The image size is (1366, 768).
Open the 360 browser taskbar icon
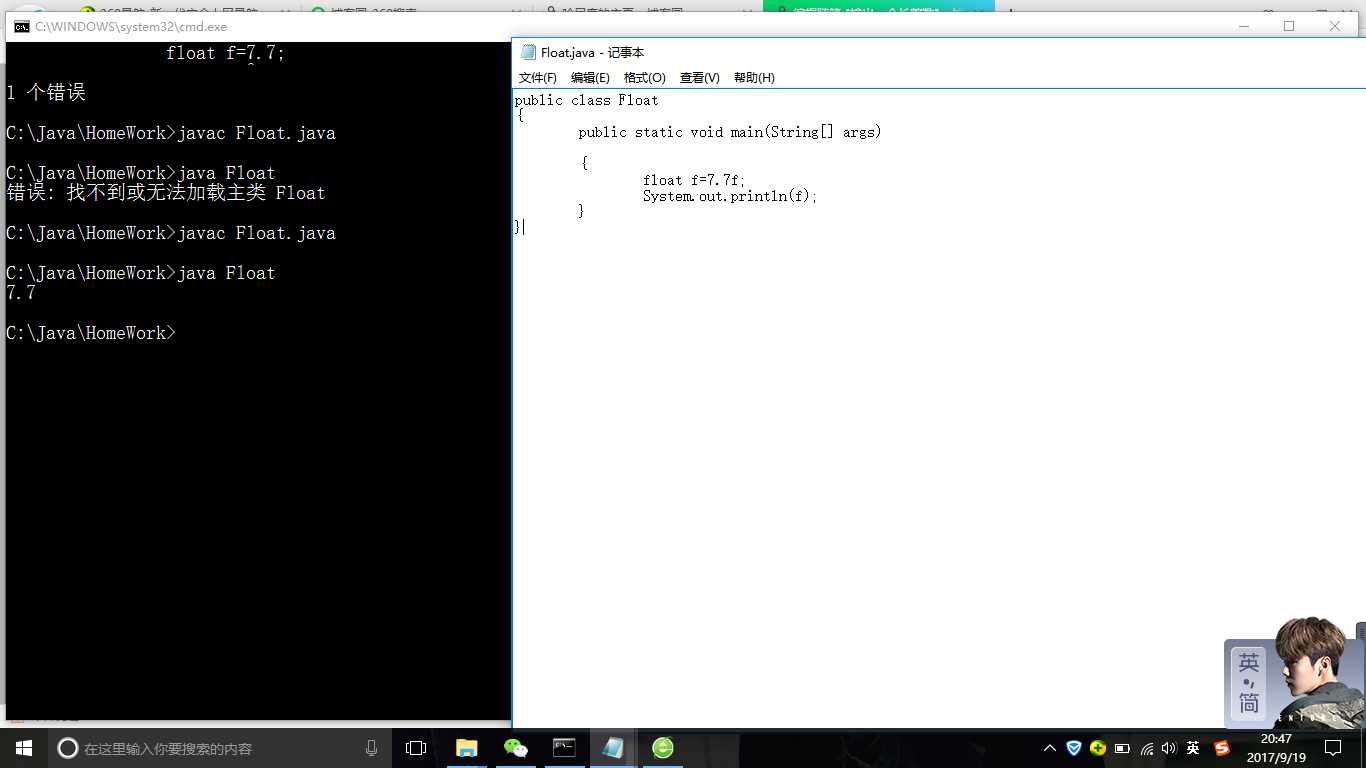[x=662, y=748]
